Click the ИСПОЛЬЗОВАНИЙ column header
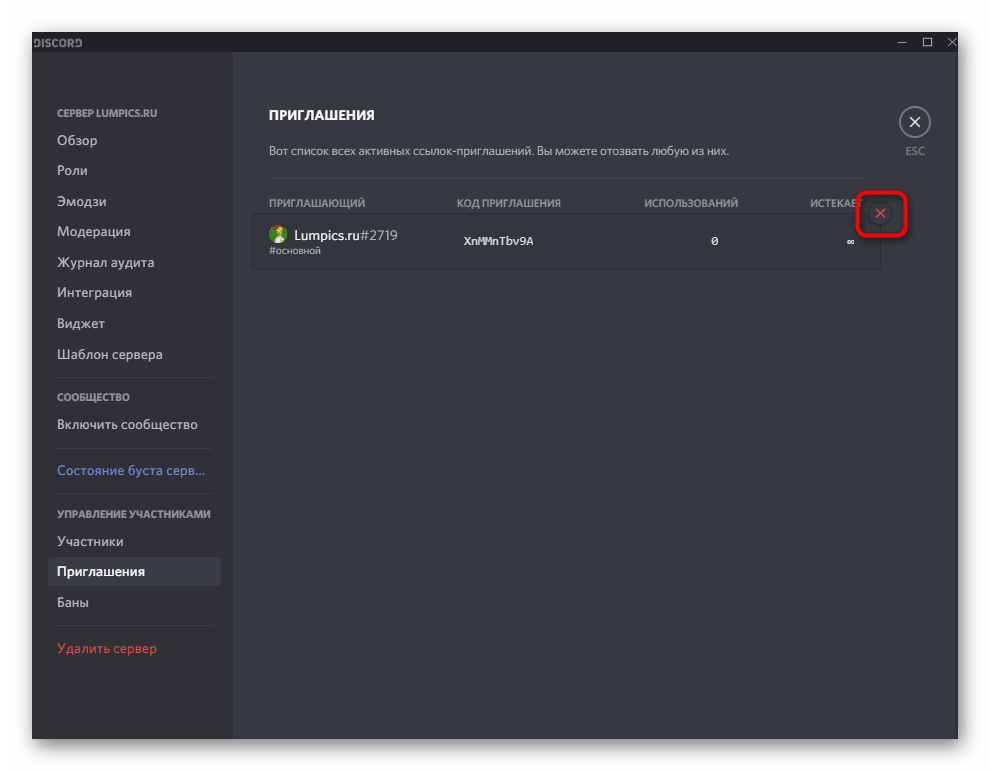 coord(692,202)
